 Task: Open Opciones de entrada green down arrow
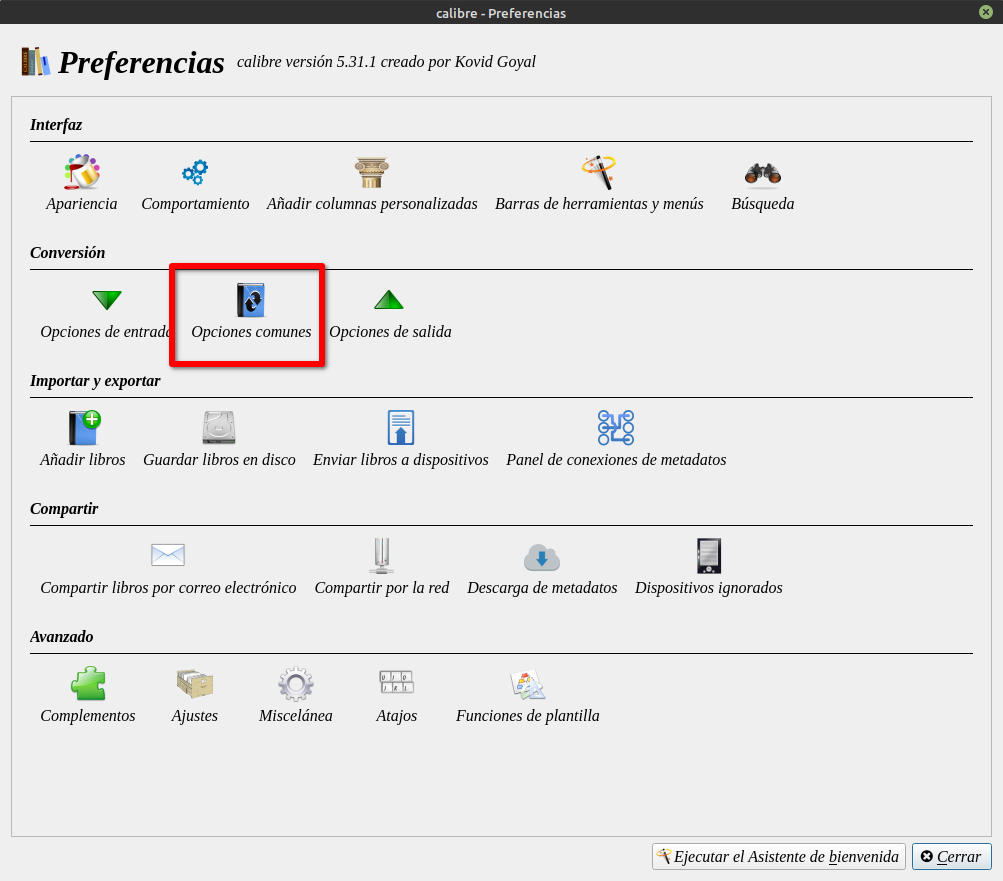tap(107, 299)
